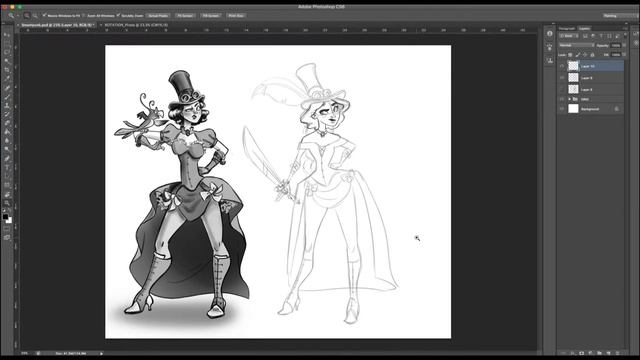
Task: Select the Move tool
Action: point(7,34)
